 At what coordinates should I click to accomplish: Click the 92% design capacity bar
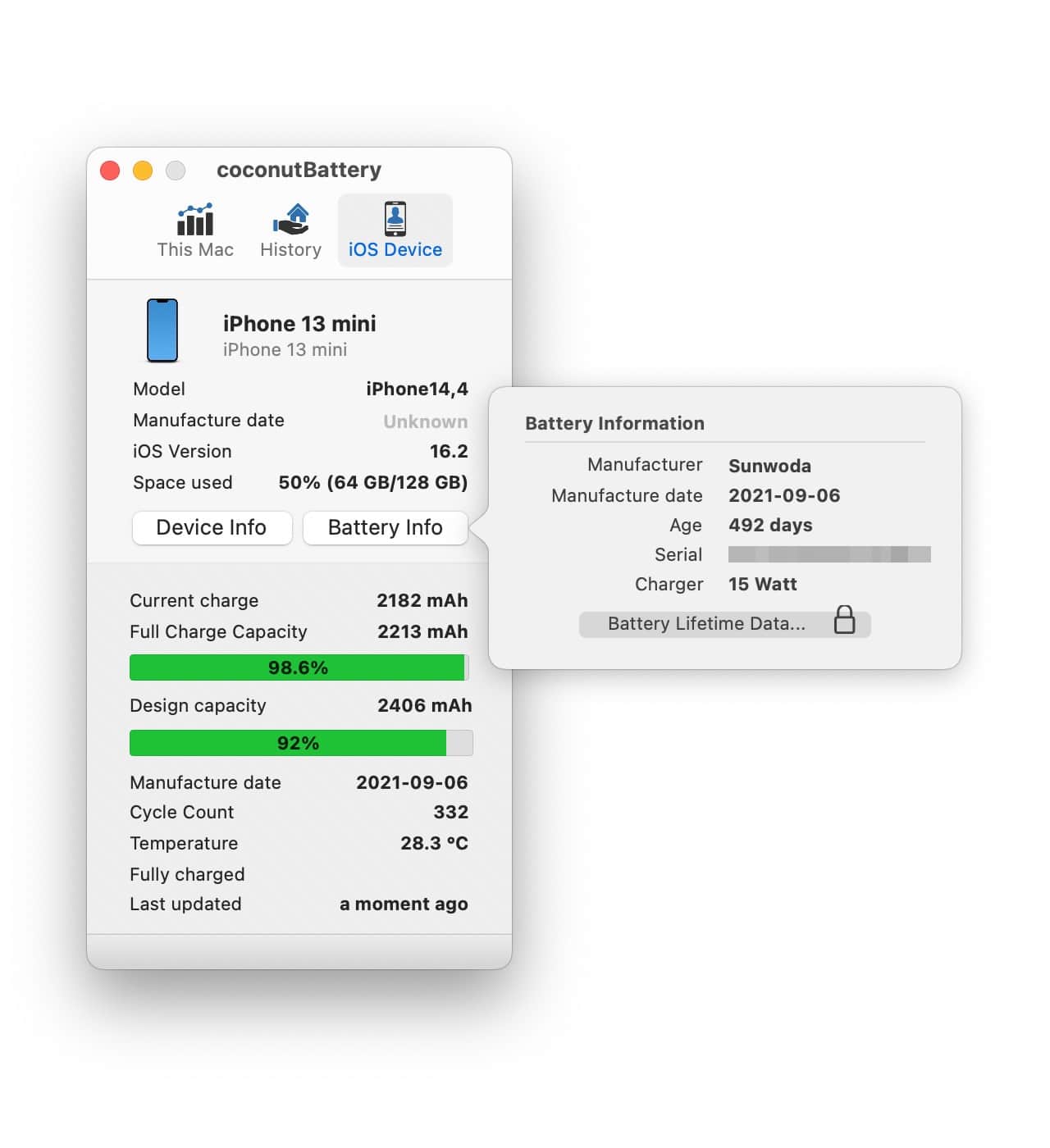(301, 743)
